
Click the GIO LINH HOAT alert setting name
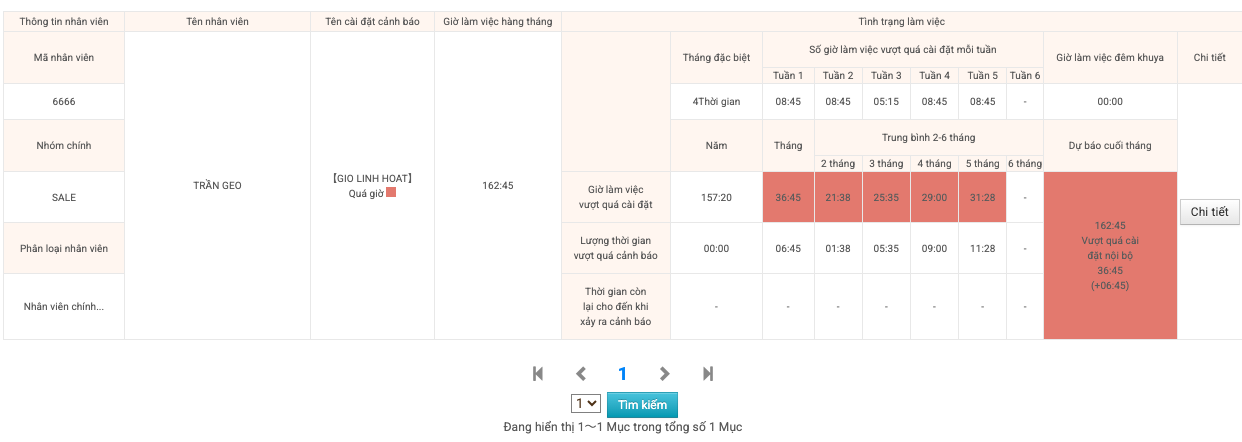(372, 178)
